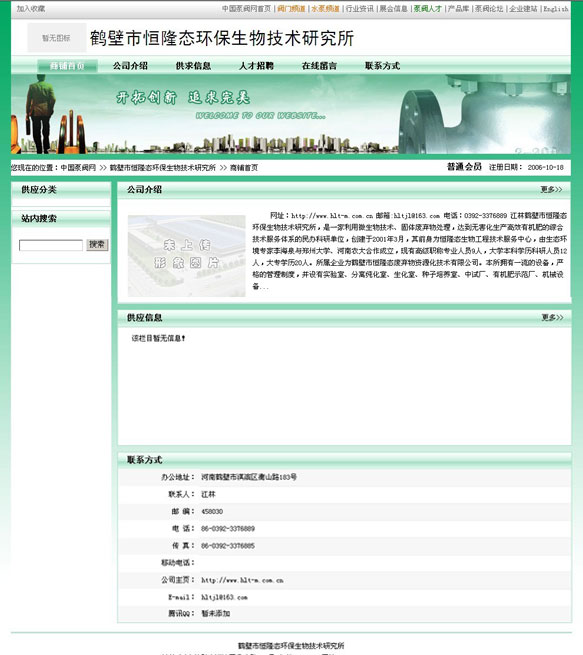The width and height of the screenshot is (583, 655).
Task: Click postal code 458030
Action: (x=212, y=512)
